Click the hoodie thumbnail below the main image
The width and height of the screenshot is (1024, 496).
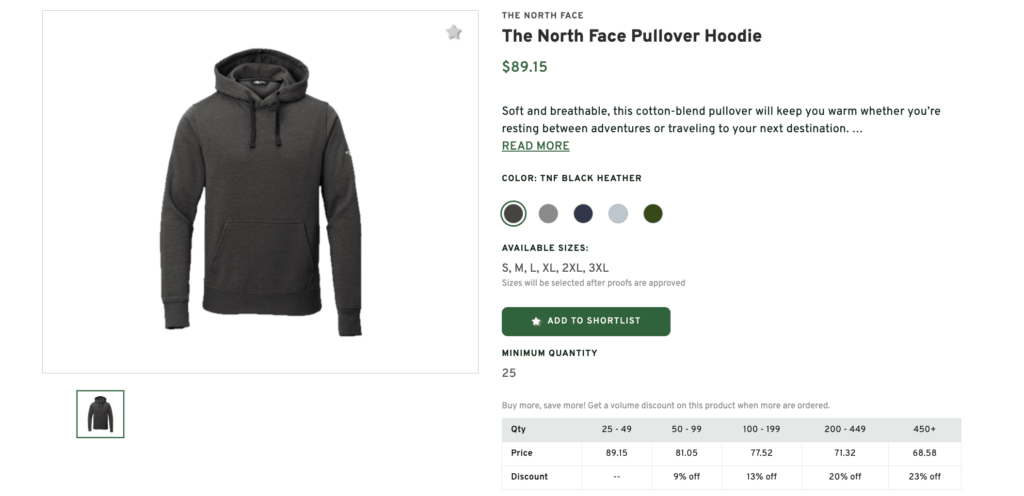pyautogui.click(x=100, y=414)
